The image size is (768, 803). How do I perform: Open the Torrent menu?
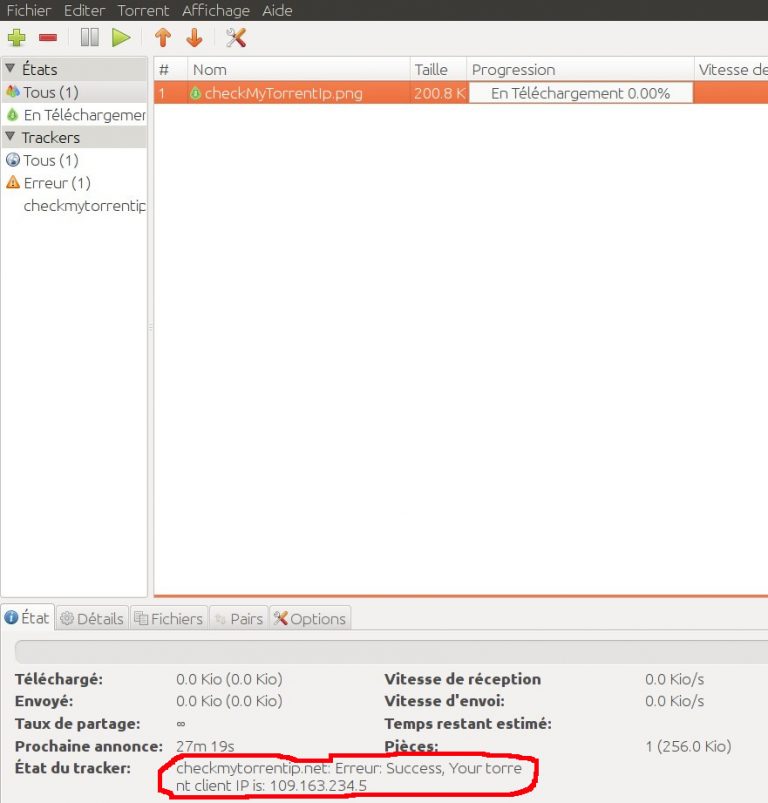(x=143, y=10)
